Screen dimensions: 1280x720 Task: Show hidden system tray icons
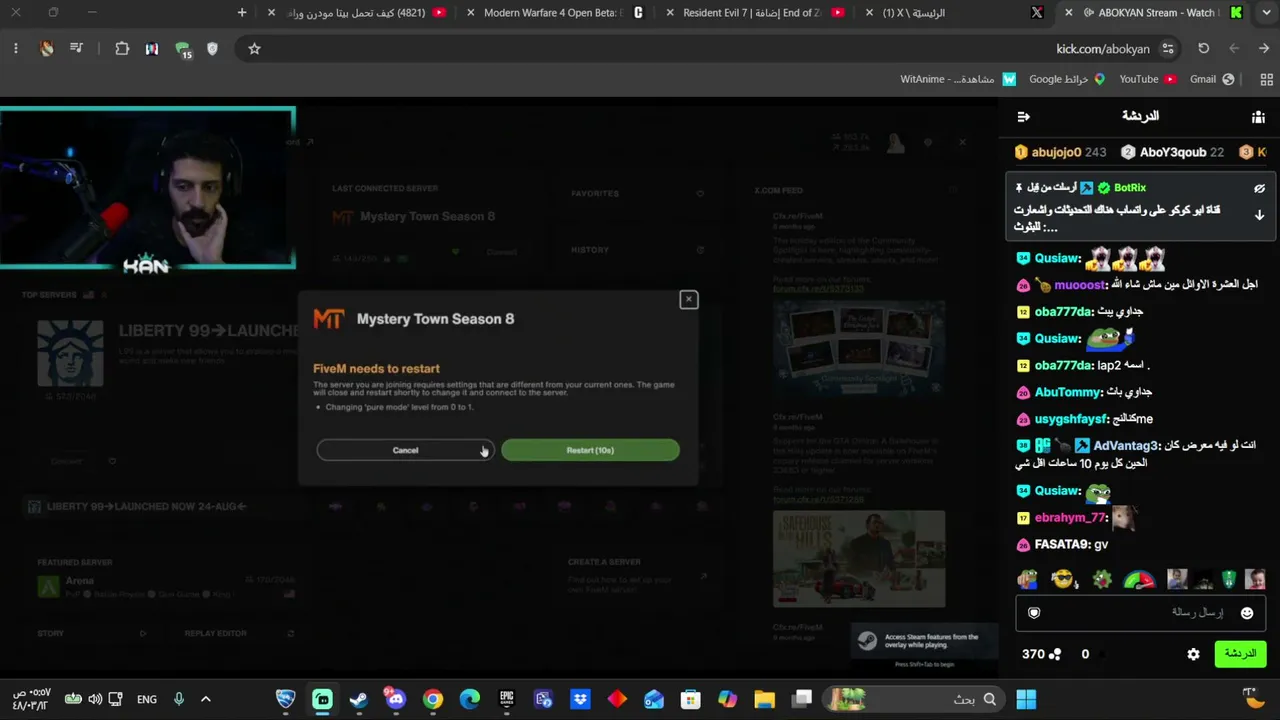[206, 699]
